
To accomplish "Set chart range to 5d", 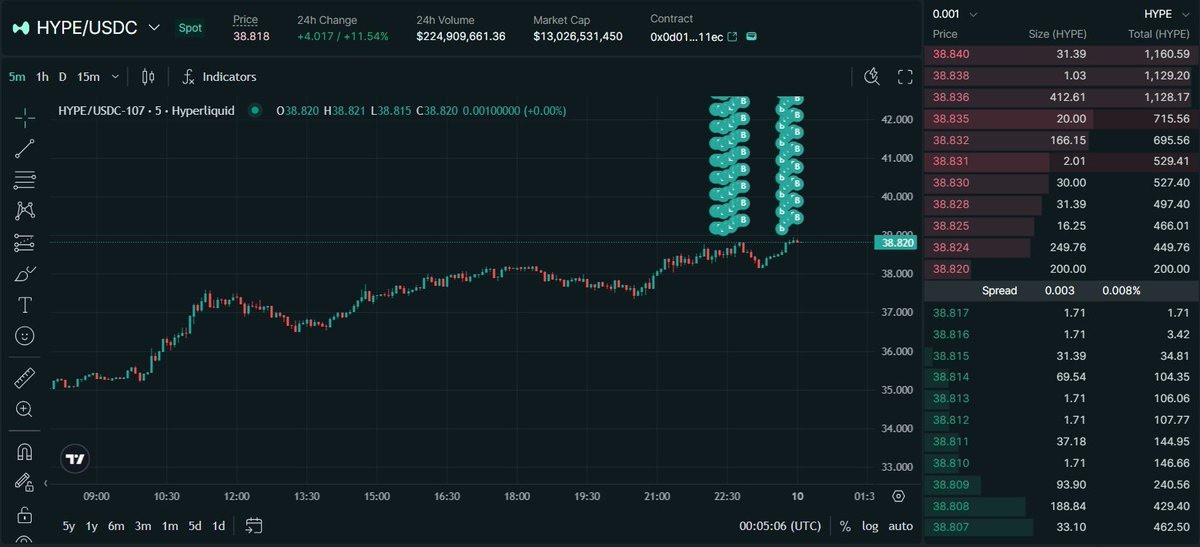I will click(x=195, y=526).
